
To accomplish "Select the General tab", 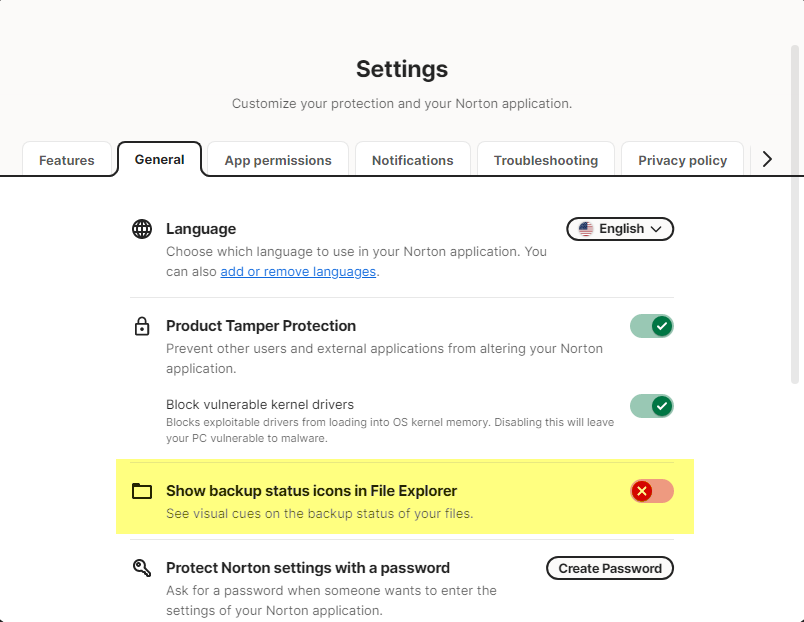I will coord(160,159).
